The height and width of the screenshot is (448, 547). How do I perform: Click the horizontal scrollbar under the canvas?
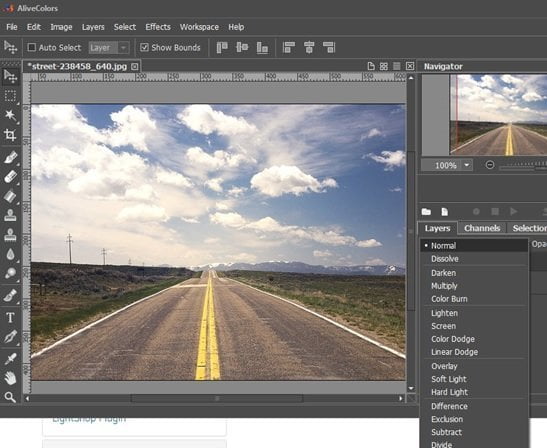216,398
